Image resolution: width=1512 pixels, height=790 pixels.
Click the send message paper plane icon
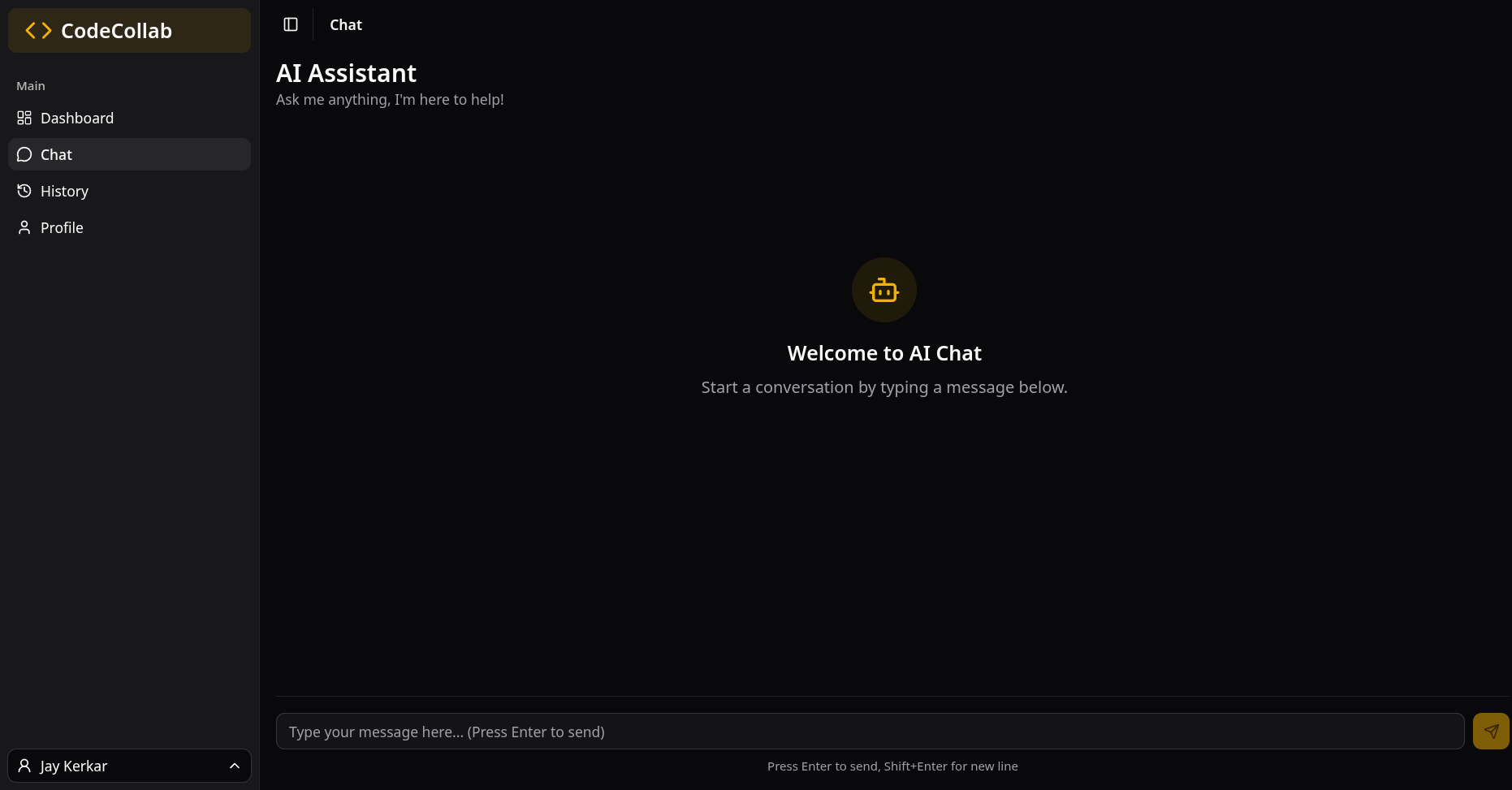(1491, 731)
